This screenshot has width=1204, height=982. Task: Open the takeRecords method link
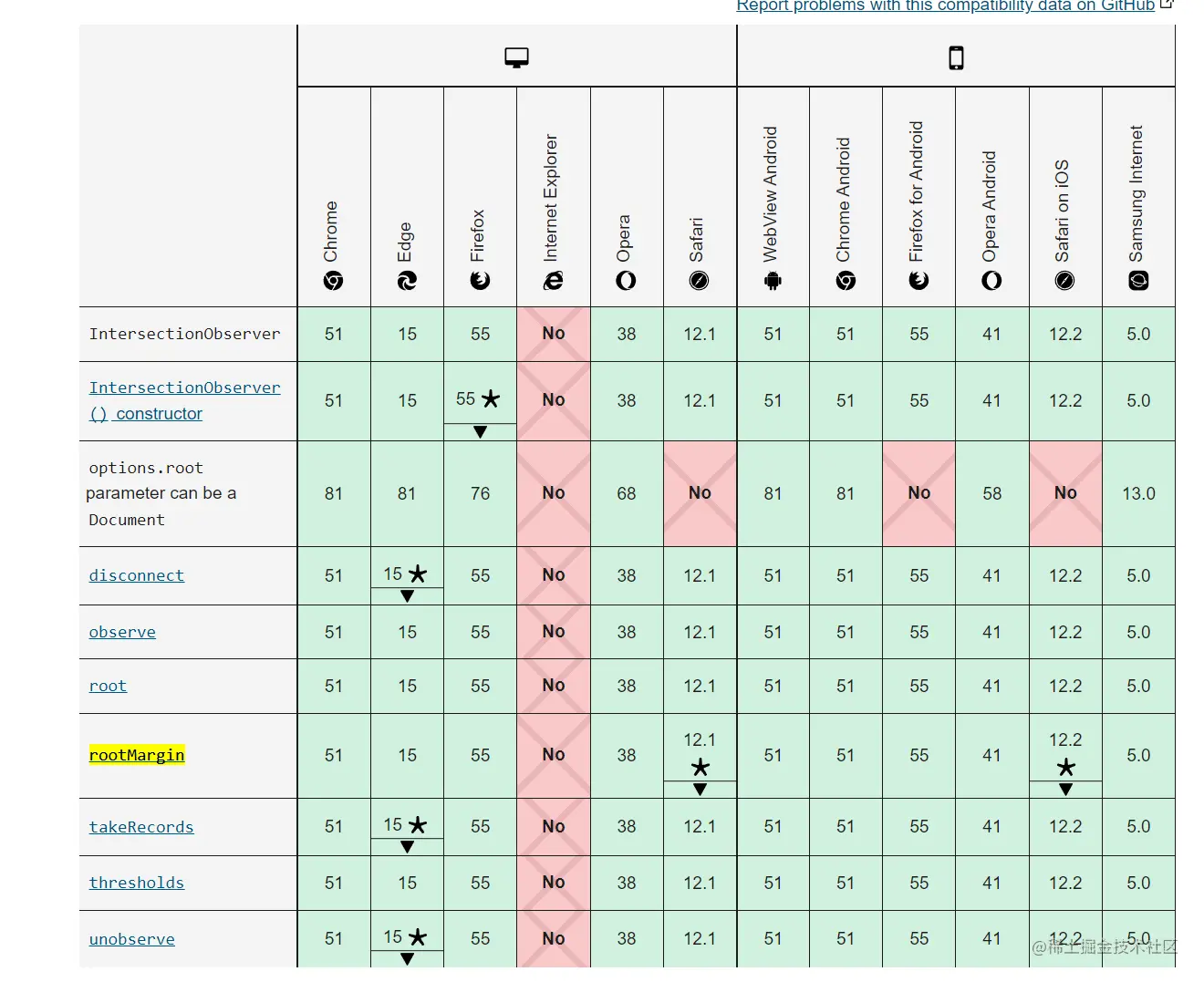(x=141, y=827)
